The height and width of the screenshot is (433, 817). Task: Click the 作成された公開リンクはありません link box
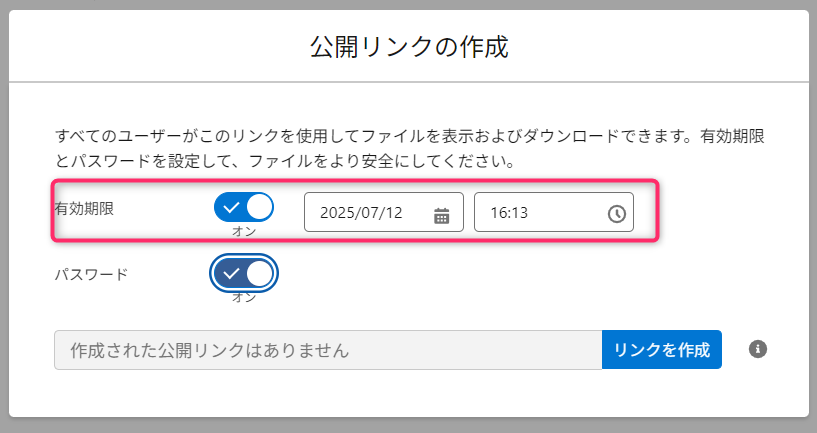point(327,350)
